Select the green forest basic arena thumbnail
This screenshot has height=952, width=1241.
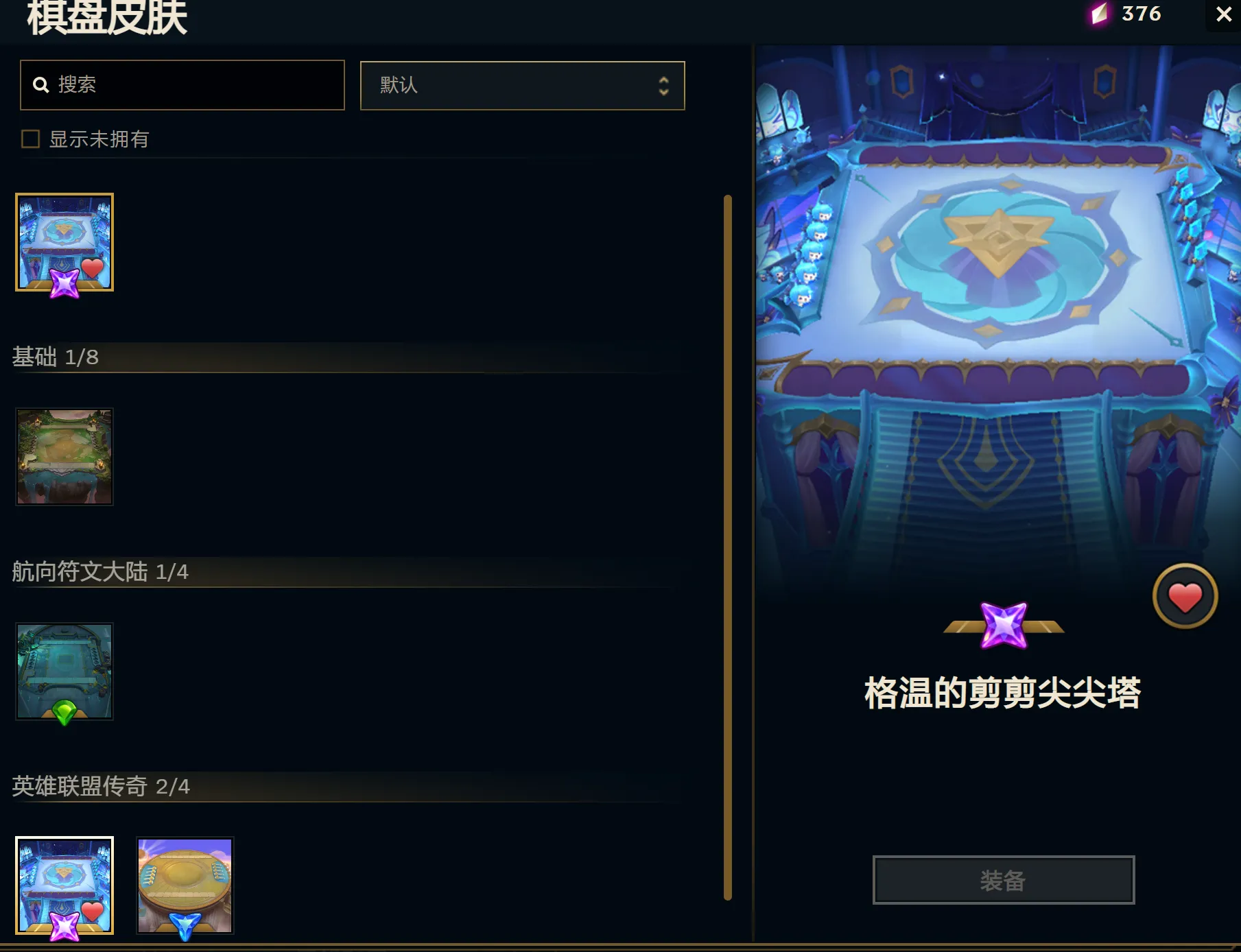click(x=64, y=457)
